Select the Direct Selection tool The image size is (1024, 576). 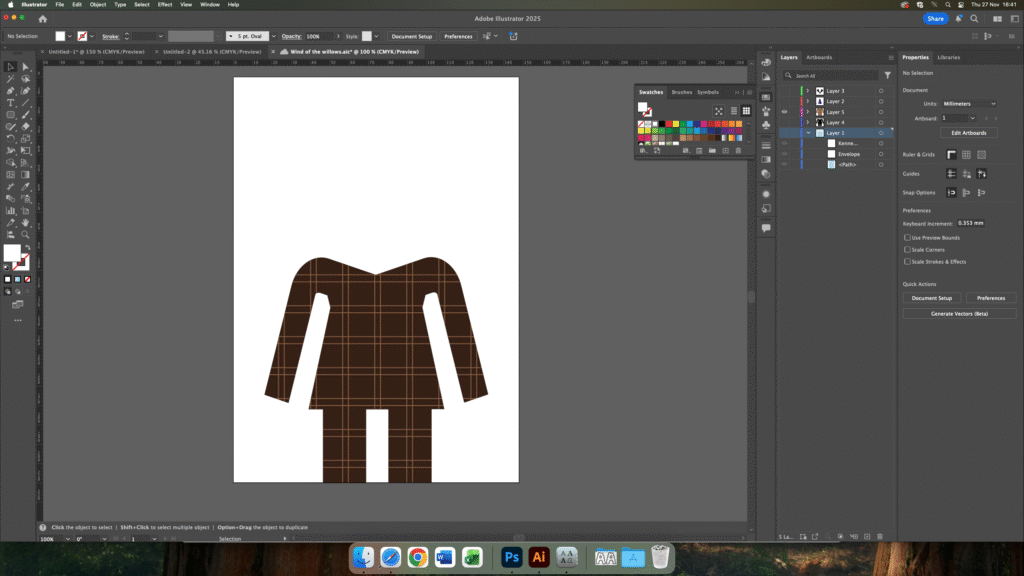[25, 67]
